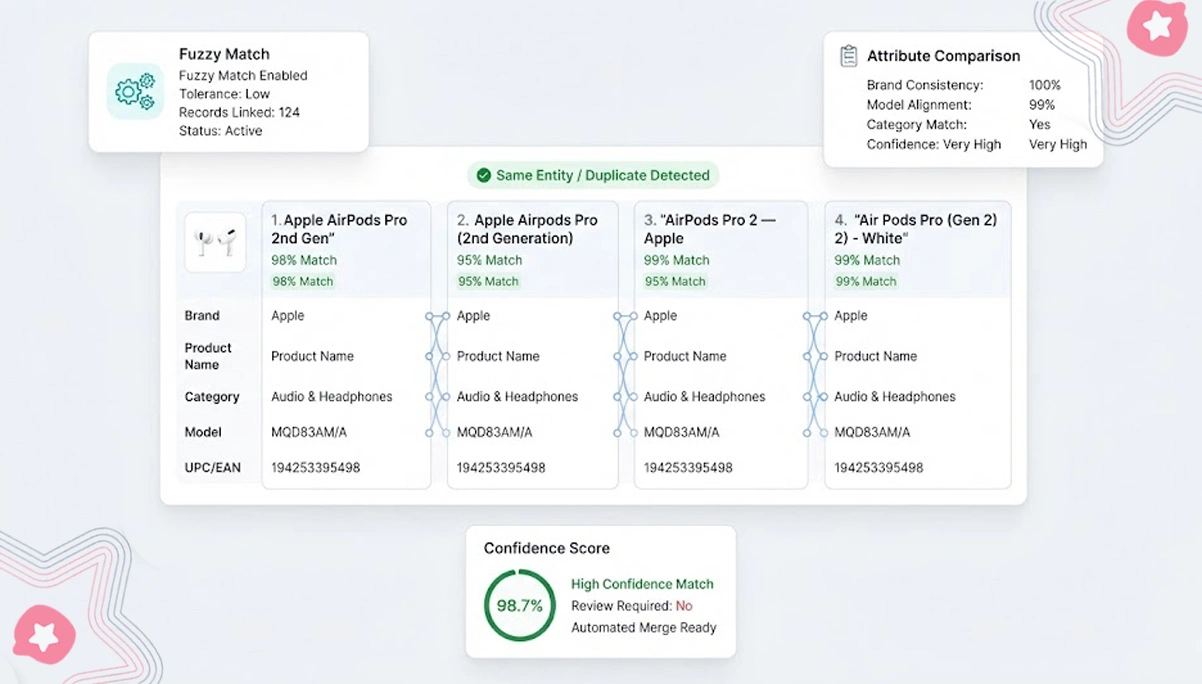Screen dimensions: 1202x684
Task: Select the Yes category match value
Action: pos(1040,125)
